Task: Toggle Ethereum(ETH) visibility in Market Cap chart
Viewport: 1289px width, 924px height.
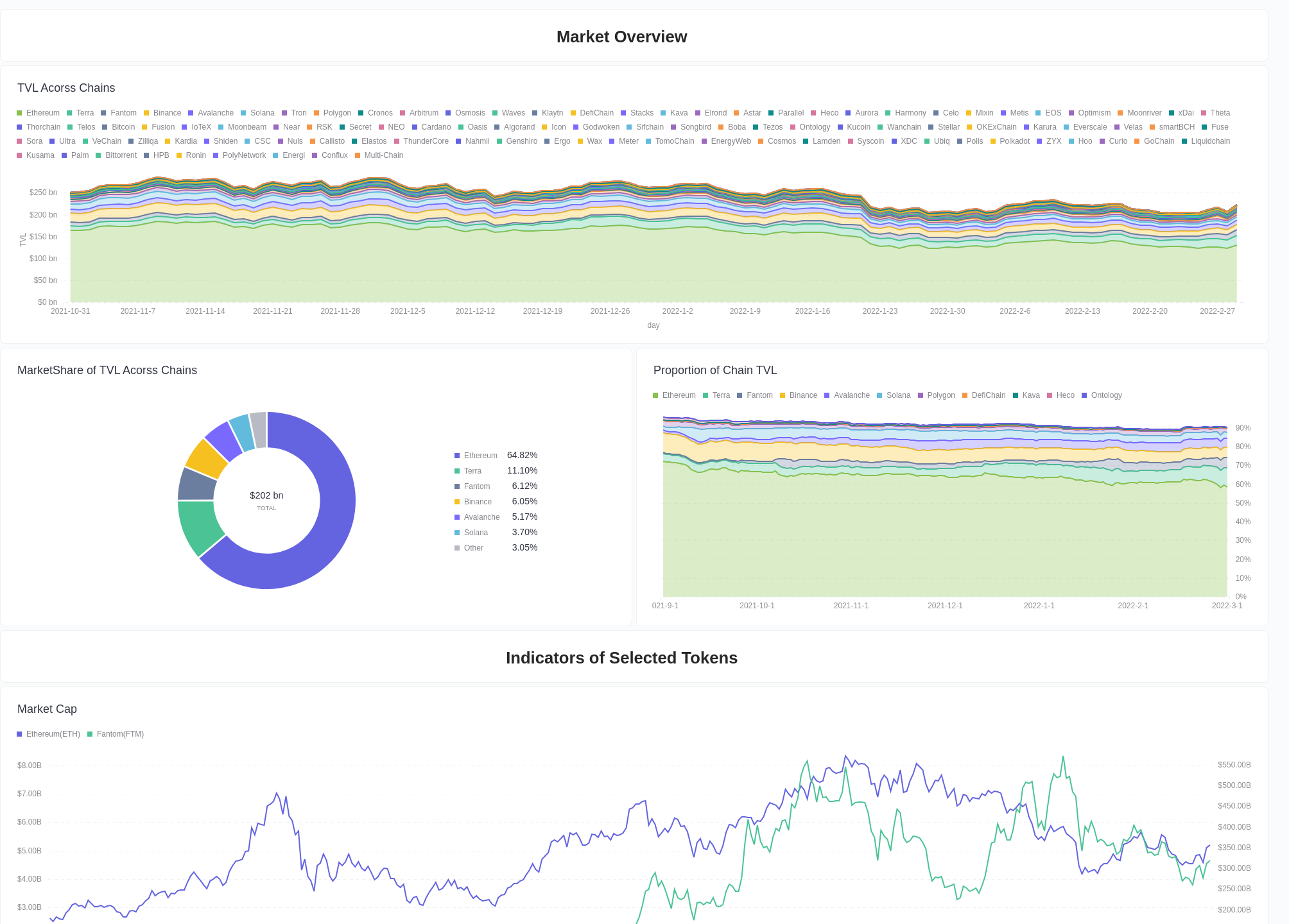Action: (19, 733)
